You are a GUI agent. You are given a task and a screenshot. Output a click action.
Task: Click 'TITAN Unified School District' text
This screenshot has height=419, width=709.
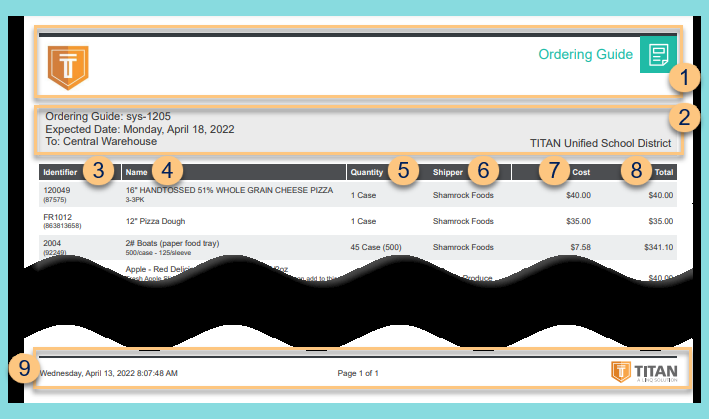pos(600,143)
